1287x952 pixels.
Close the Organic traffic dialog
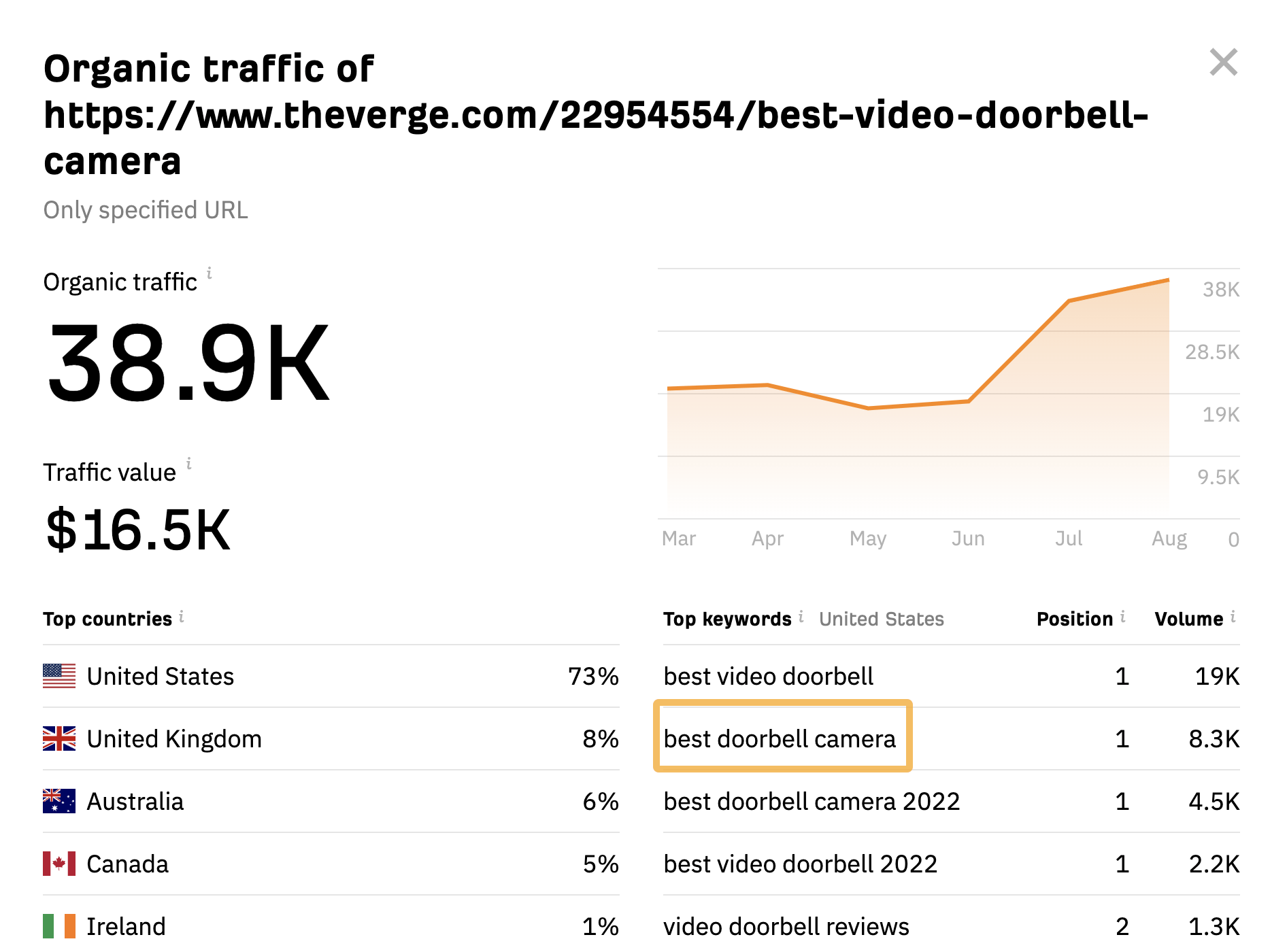tap(1224, 63)
